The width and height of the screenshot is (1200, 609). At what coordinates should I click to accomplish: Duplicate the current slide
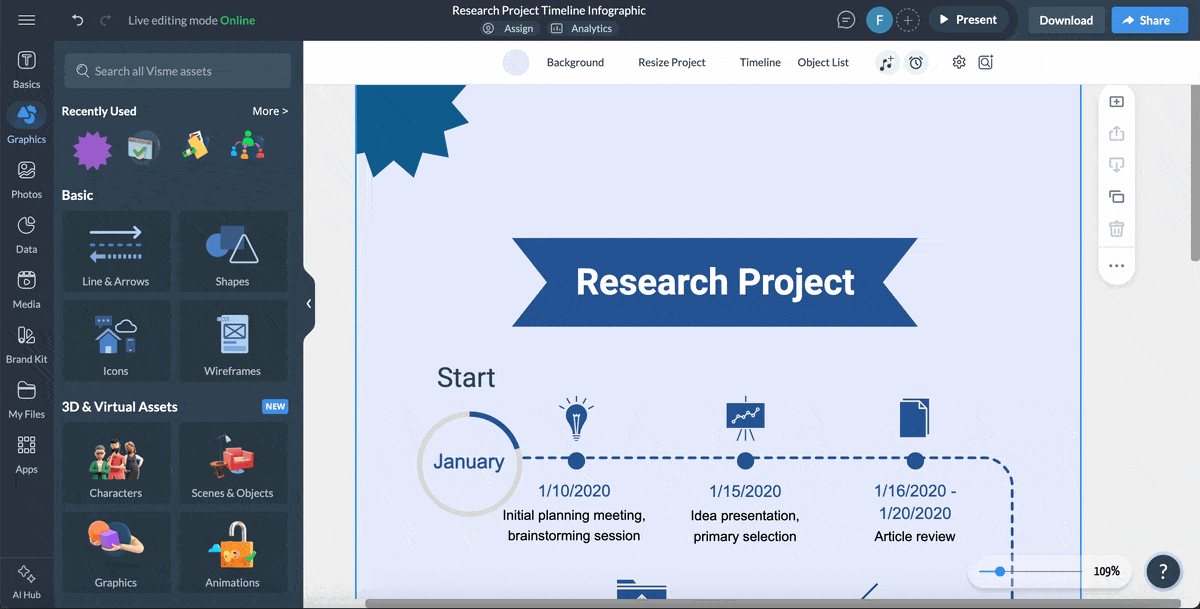(1116, 197)
